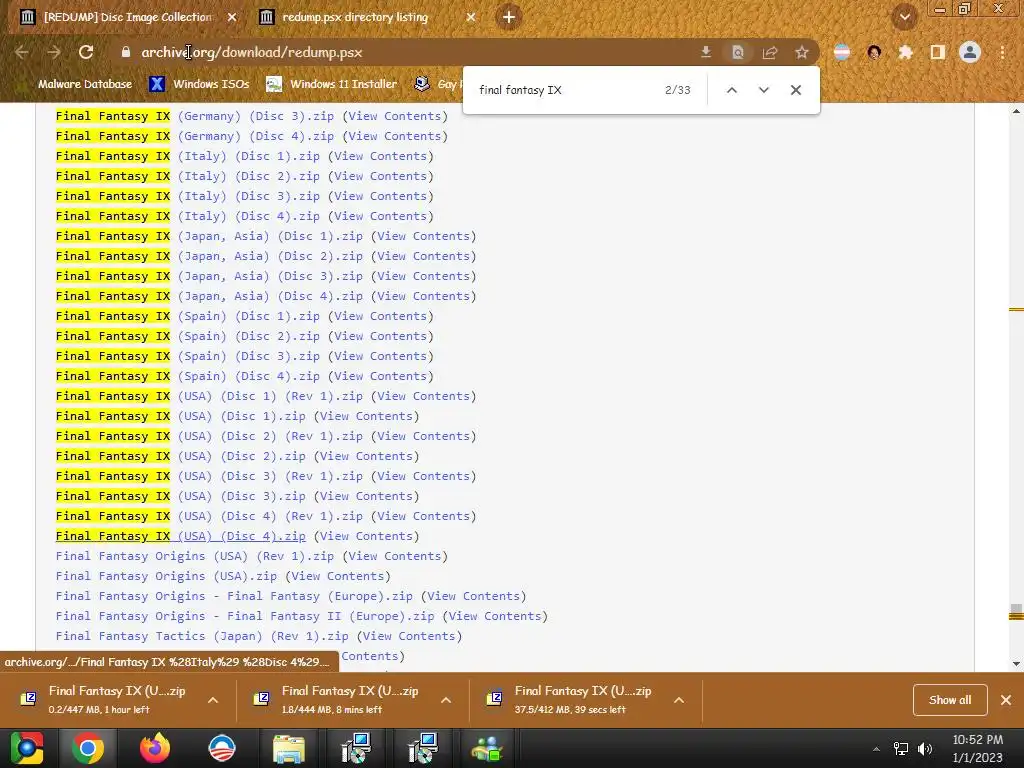Viewport: 1024px width, 768px height.
Task: Bookmark this page with the star icon
Action: (x=802, y=52)
